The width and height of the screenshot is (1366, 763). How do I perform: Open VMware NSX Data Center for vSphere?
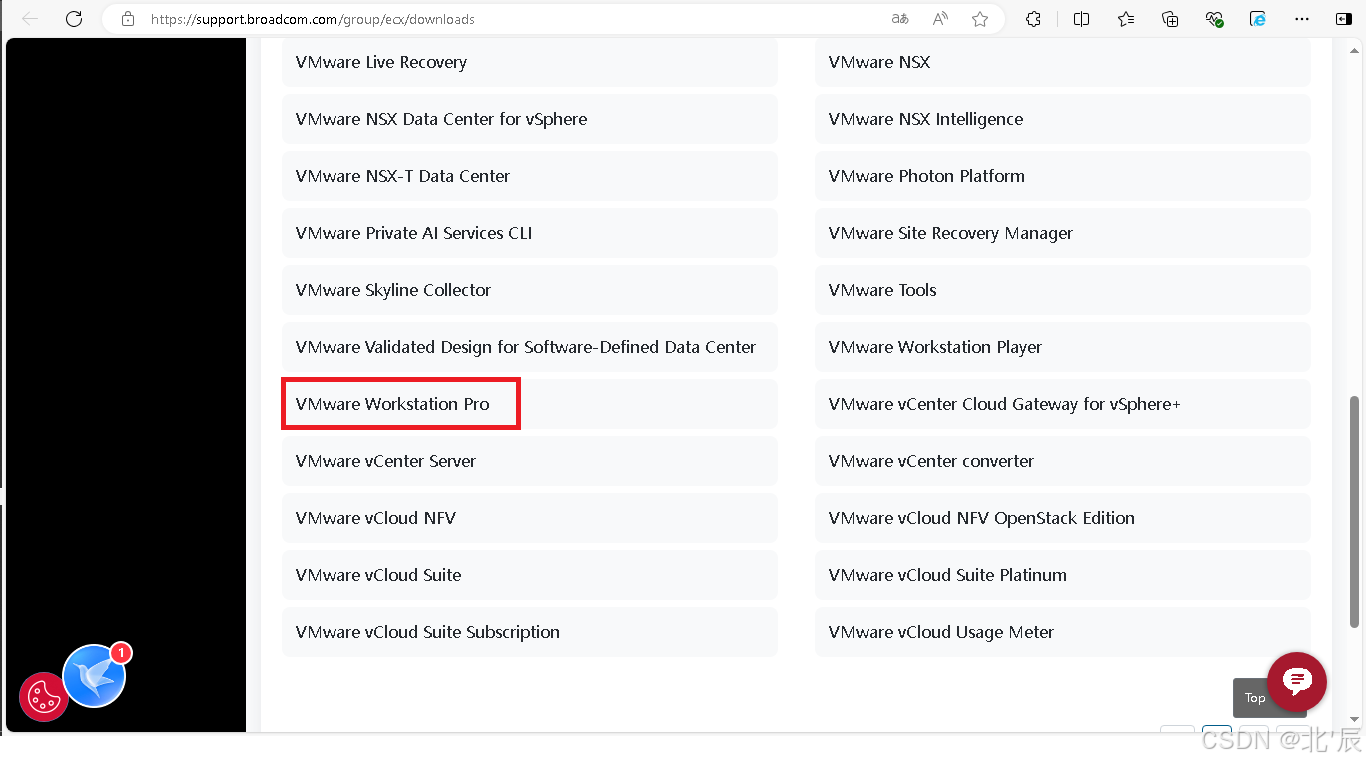[529, 119]
